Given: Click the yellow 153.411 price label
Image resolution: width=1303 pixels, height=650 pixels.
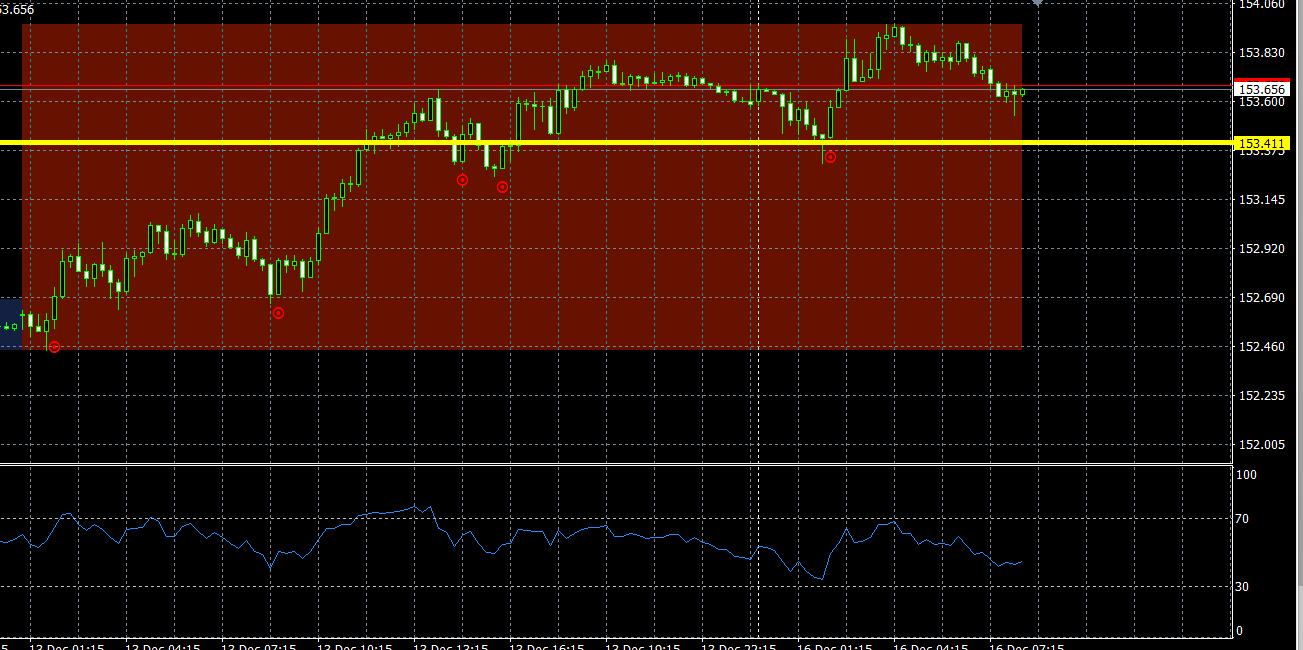Looking at the screenshot, I should pyautogui.click(x=1260, y=144).
